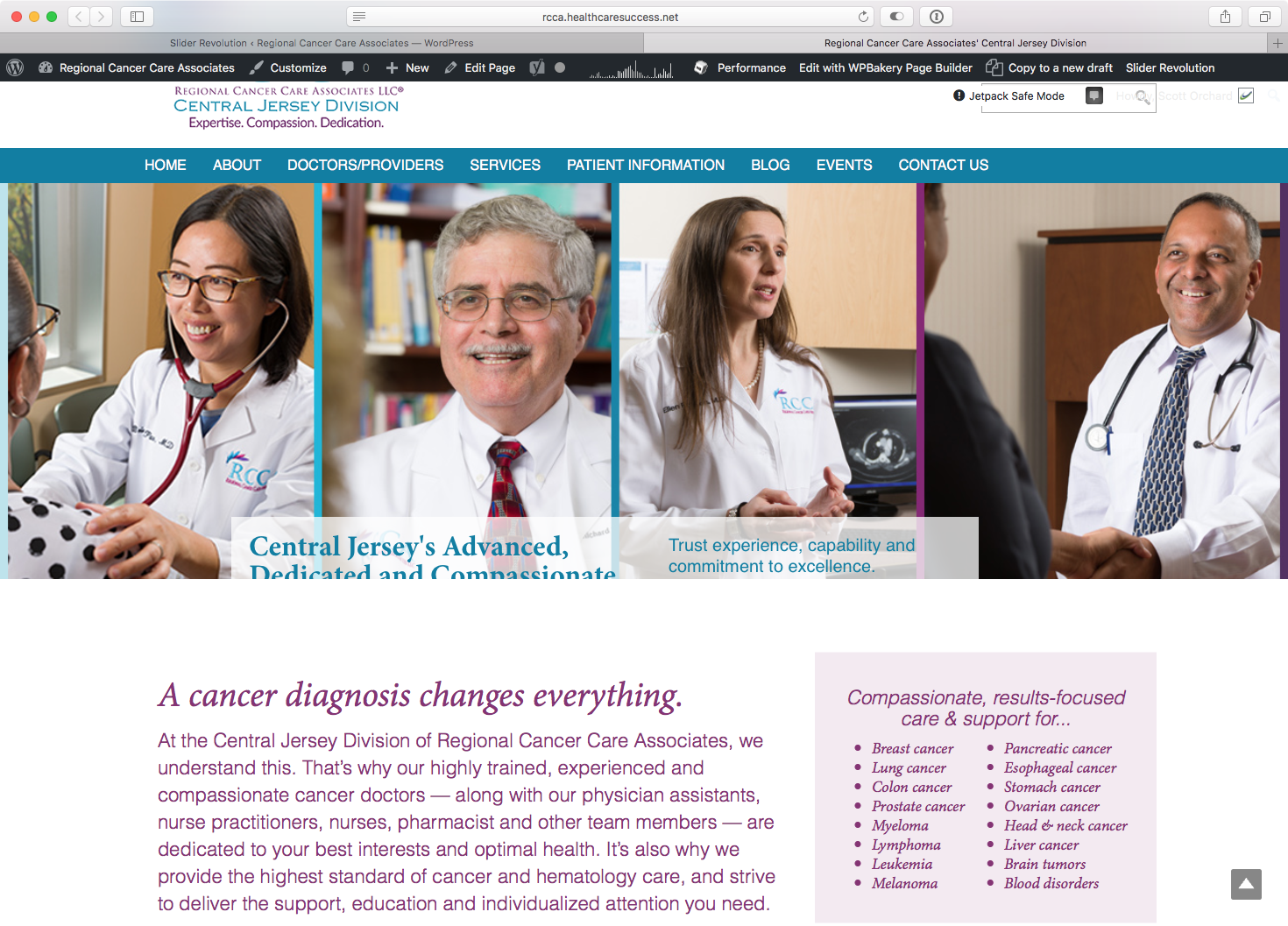Open the Jetpack stats sparkline graph
Image resolution: width=1288 pixels, height=926 pixels.
point(631,69)
